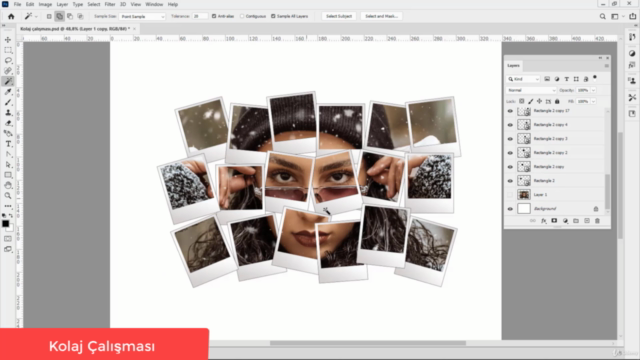The image size is (640, 360).
Task: Choose Subtract from Selection mode icon
Action: [70, 16]
